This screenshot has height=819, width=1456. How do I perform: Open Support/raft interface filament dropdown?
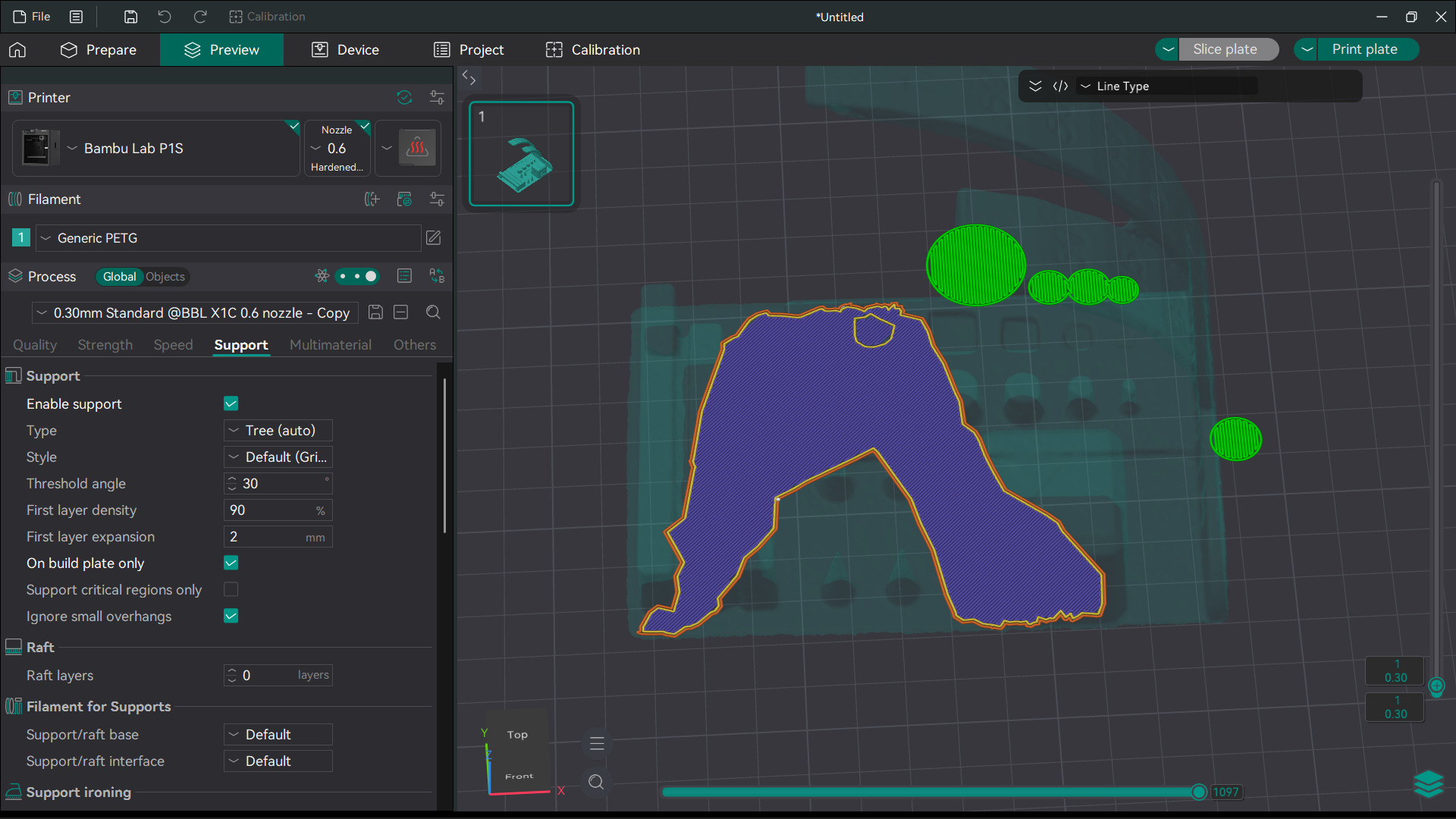point(278,761)
